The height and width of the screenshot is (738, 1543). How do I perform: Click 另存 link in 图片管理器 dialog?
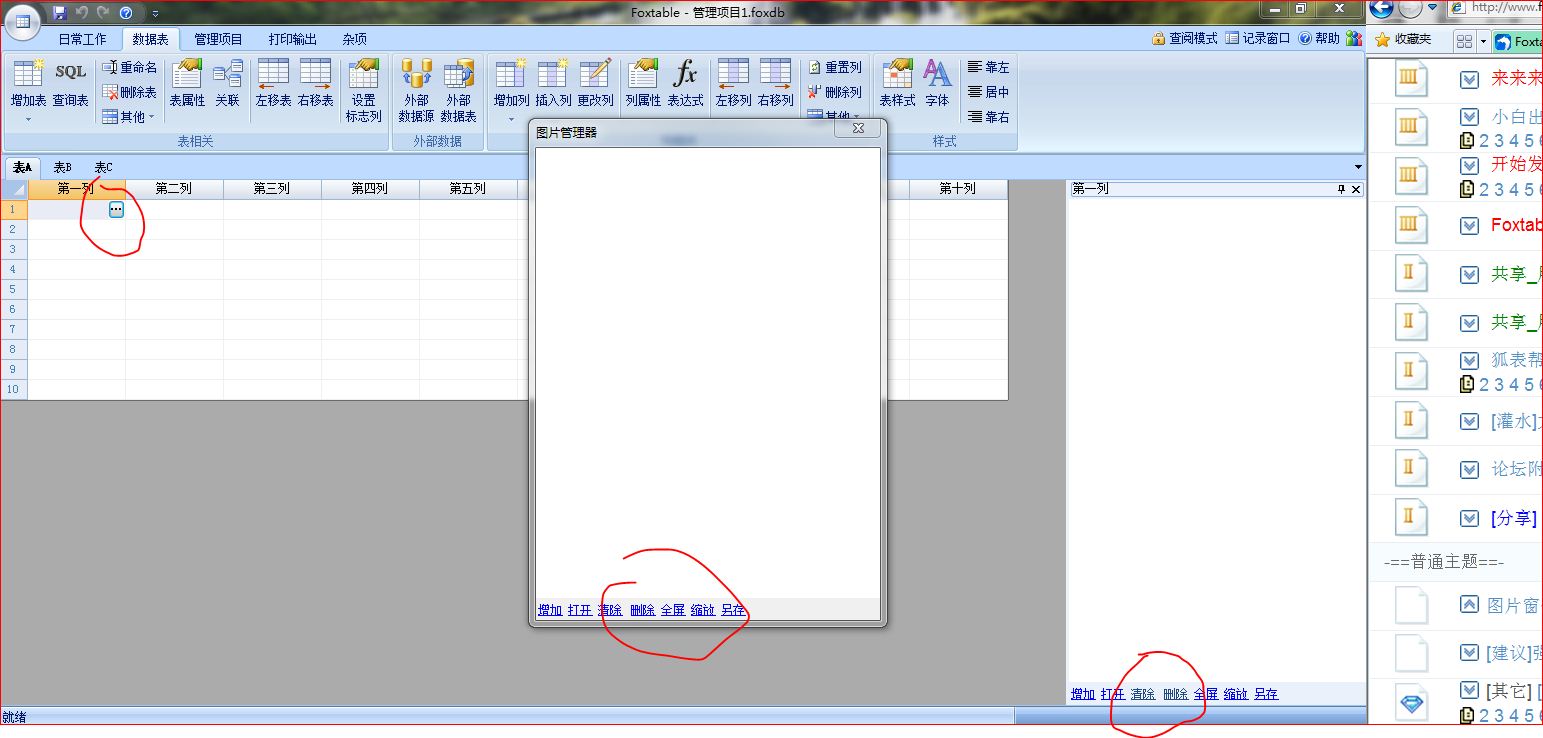coord(733,610)
